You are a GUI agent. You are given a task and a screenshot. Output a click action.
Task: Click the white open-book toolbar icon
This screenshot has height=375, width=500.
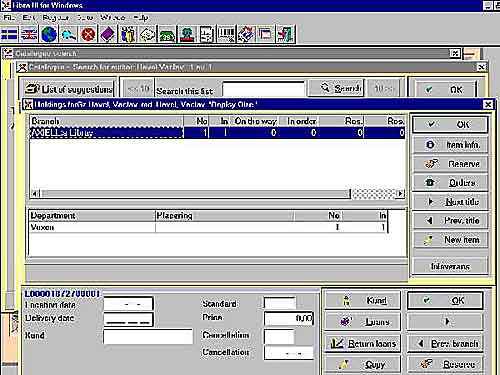147,34
